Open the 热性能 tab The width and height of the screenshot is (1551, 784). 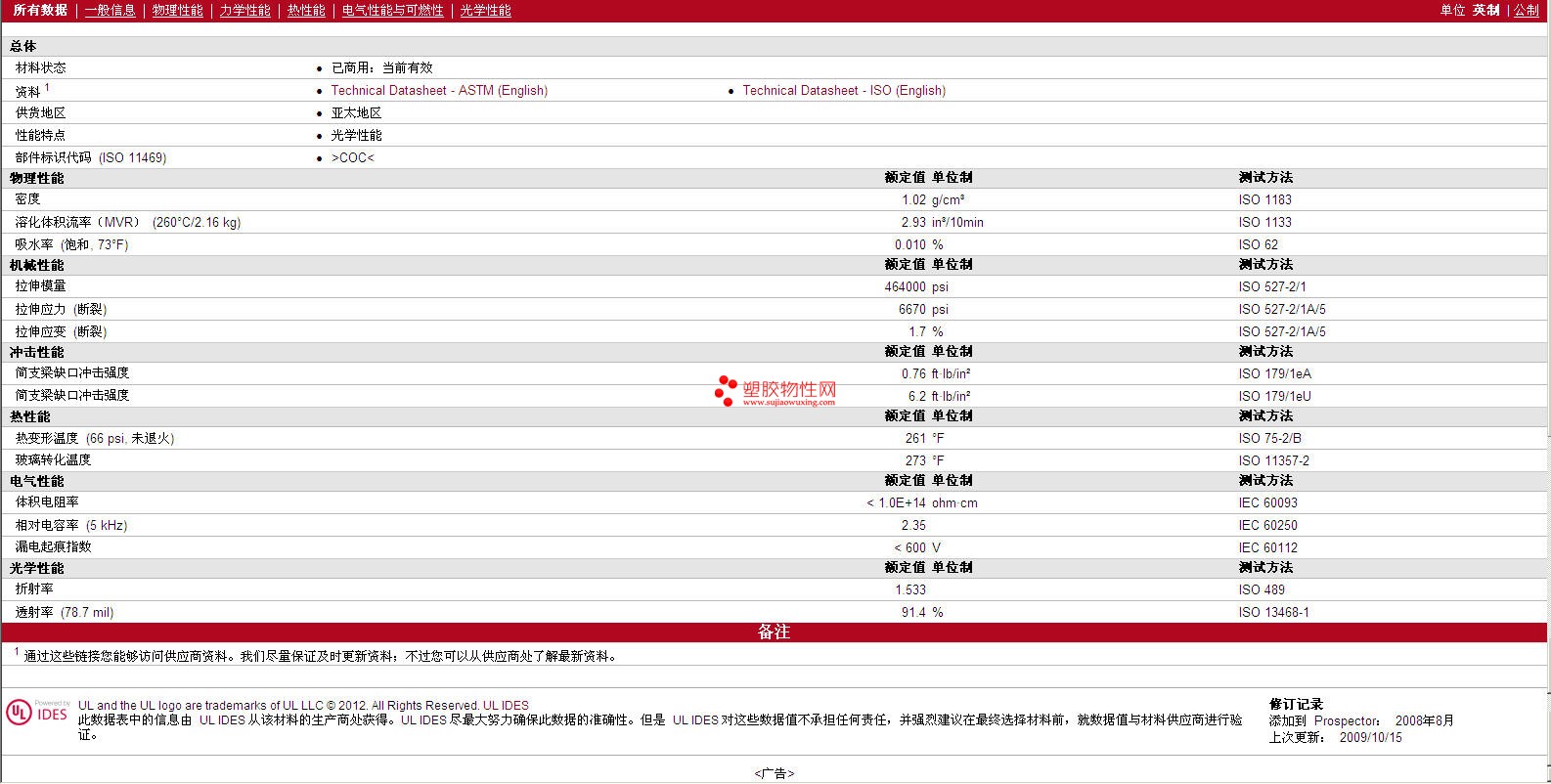point(305,10)
